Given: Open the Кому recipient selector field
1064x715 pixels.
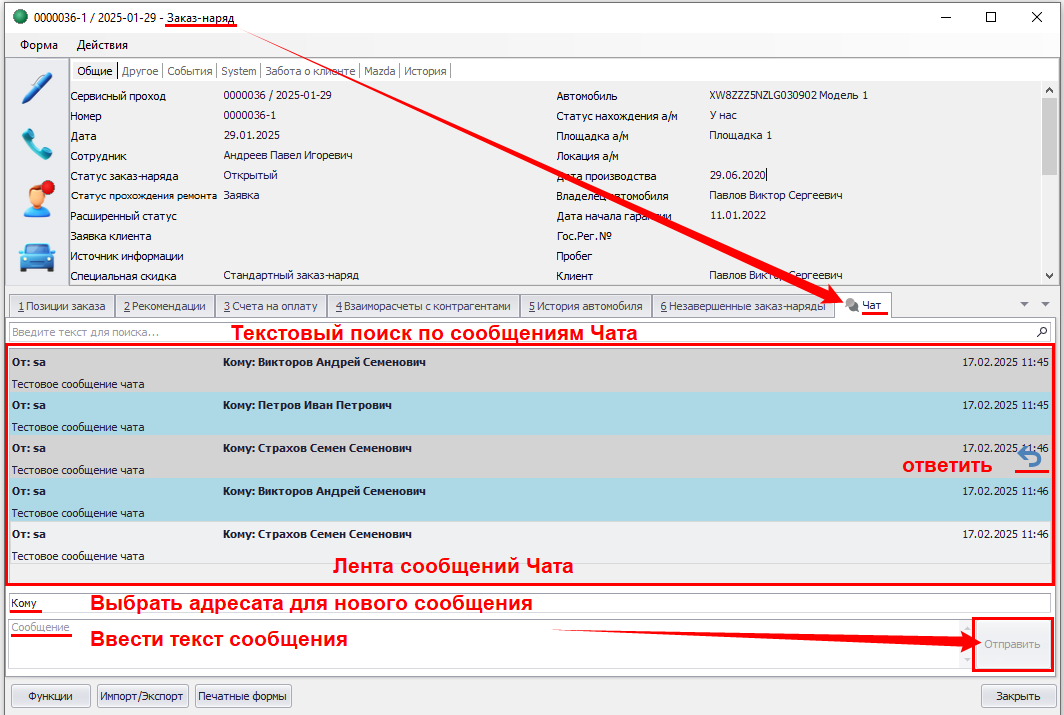Looking at the screenshot, I should coord(530,603).
